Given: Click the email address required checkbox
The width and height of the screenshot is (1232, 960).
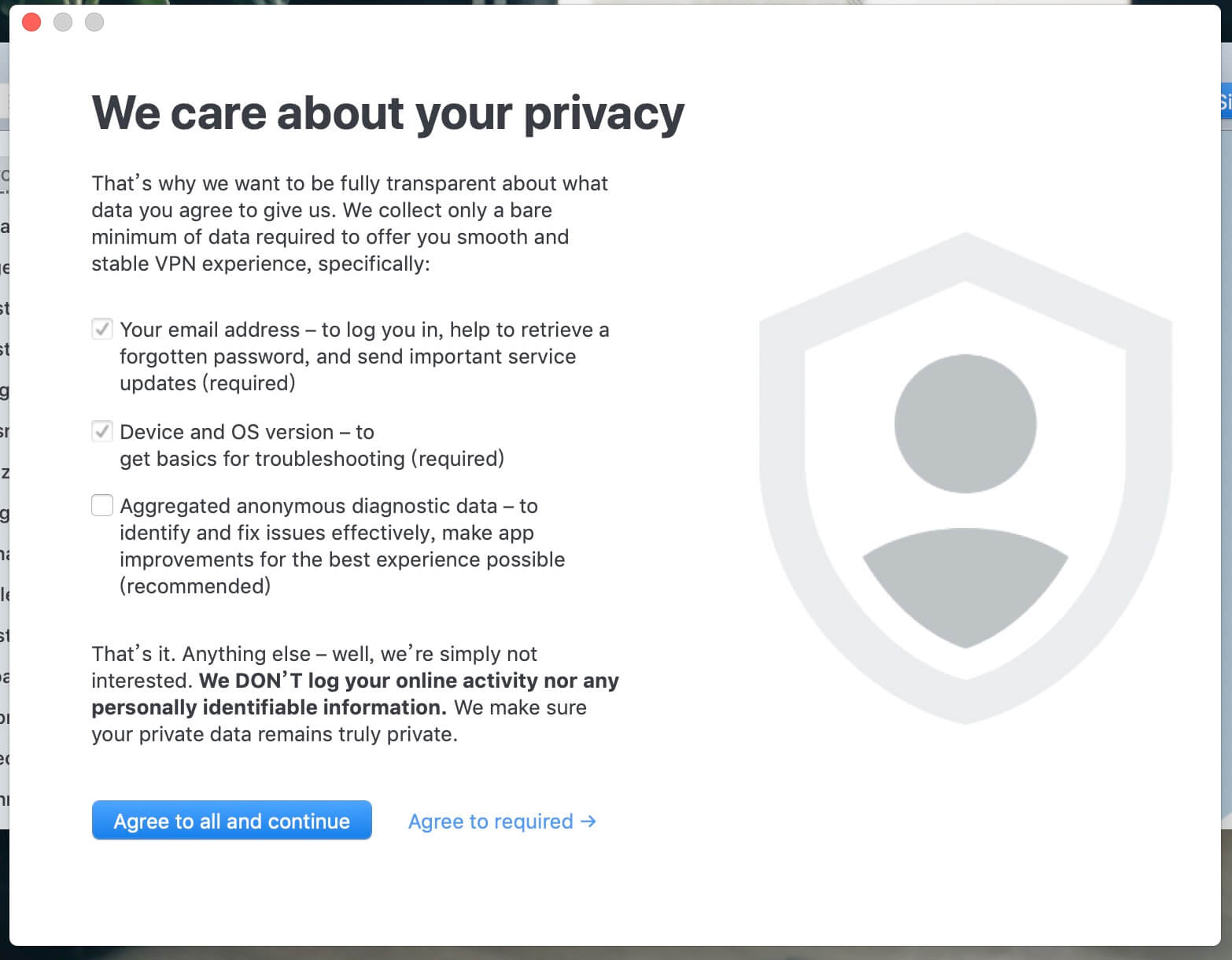Looking at the screenshot, I should pyautogui.click(x=102, y=329).
